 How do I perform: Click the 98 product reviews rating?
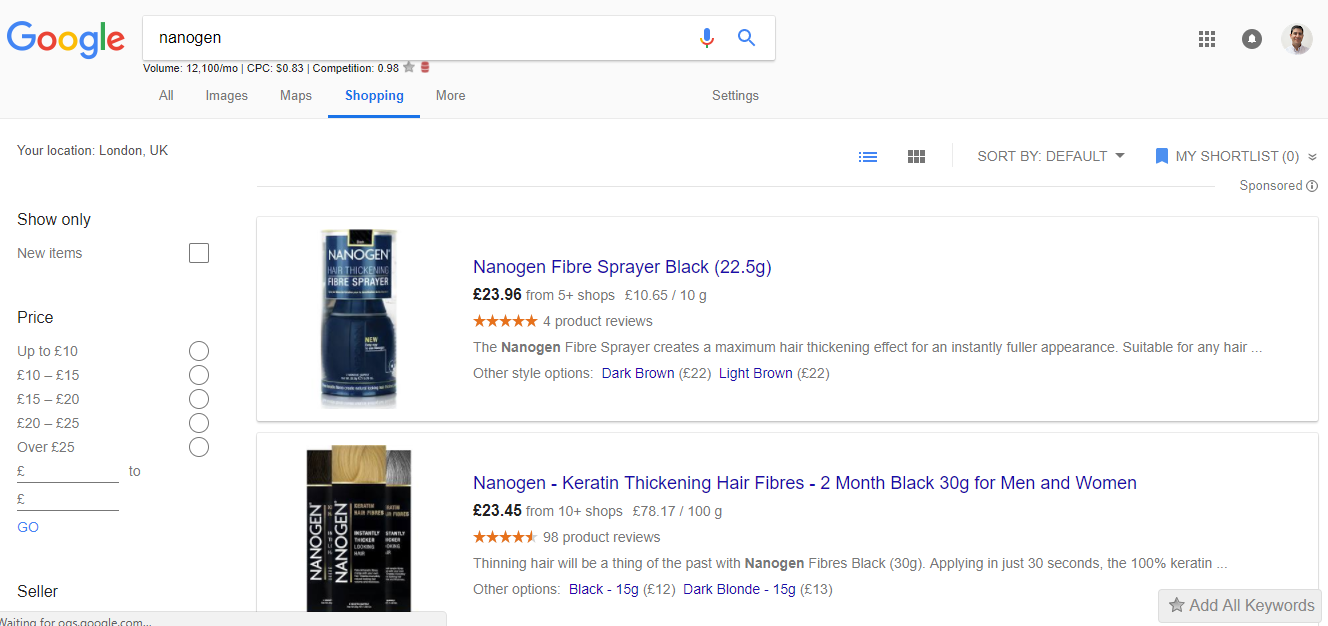[567, 537]
